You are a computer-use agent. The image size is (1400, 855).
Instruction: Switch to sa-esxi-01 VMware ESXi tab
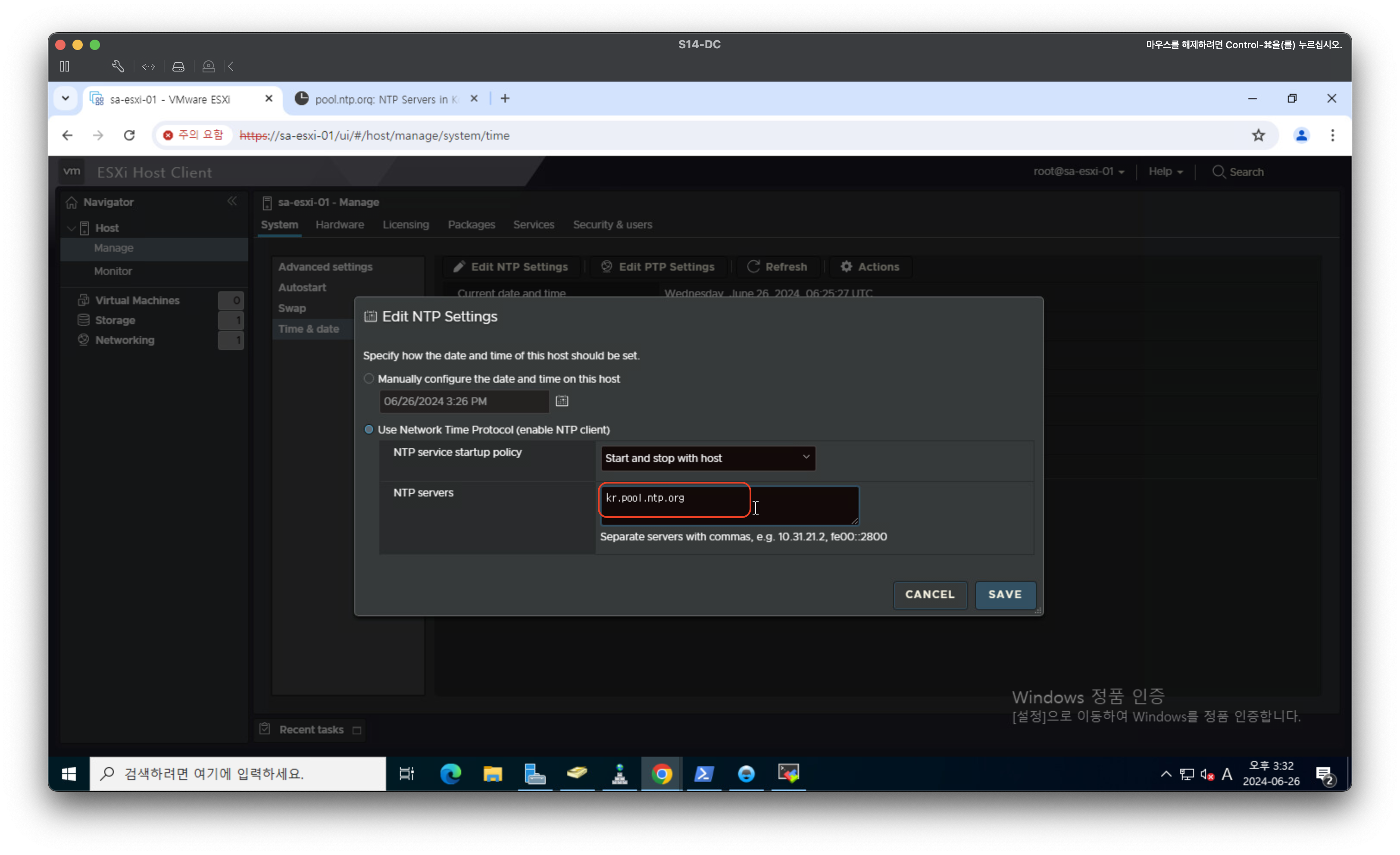click(170, 100)
